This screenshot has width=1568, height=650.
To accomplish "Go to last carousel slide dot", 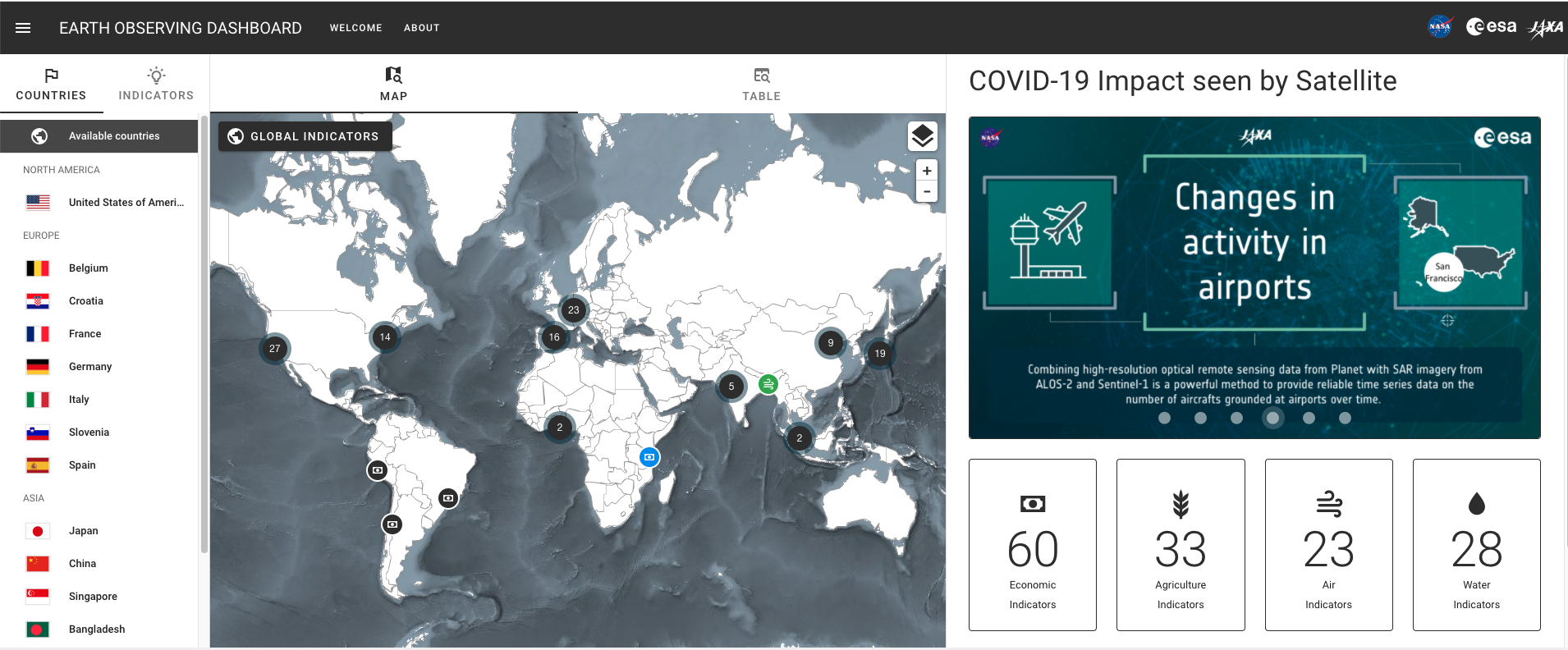I will pyautogui.click(x=1345, y=418).
